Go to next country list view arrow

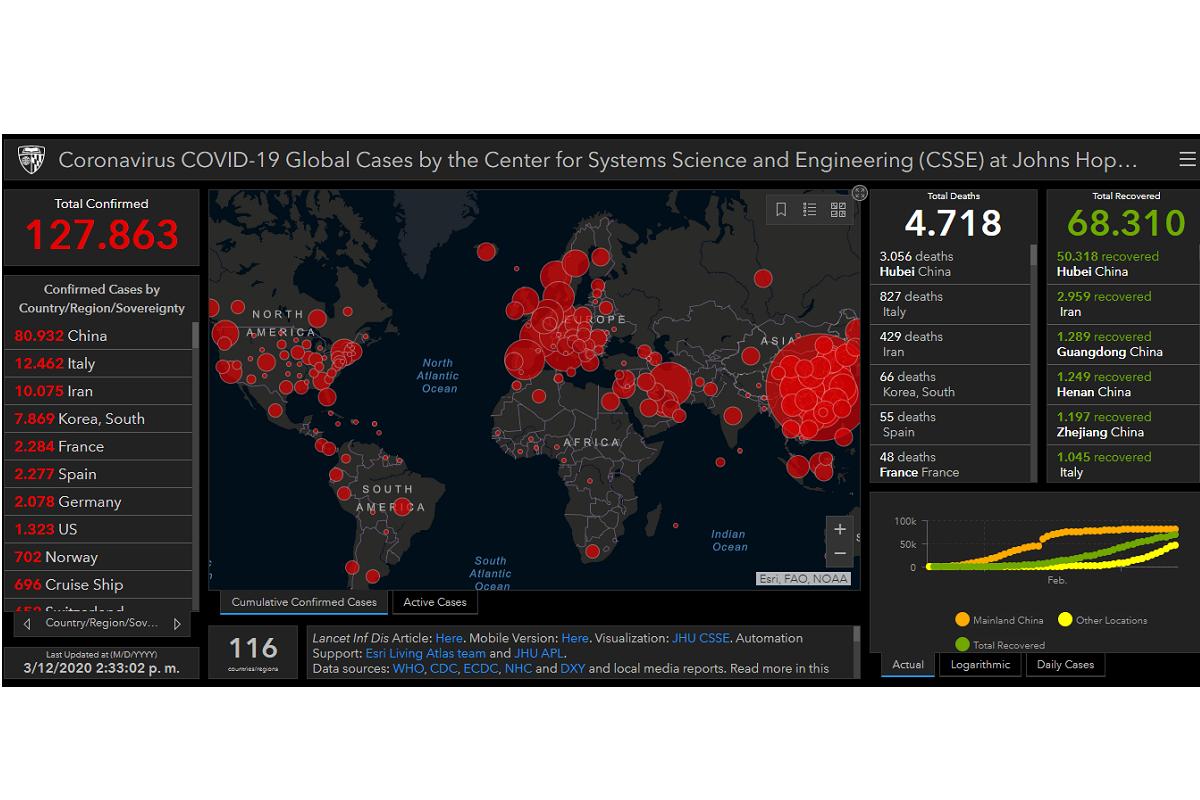tap(177, 623)
